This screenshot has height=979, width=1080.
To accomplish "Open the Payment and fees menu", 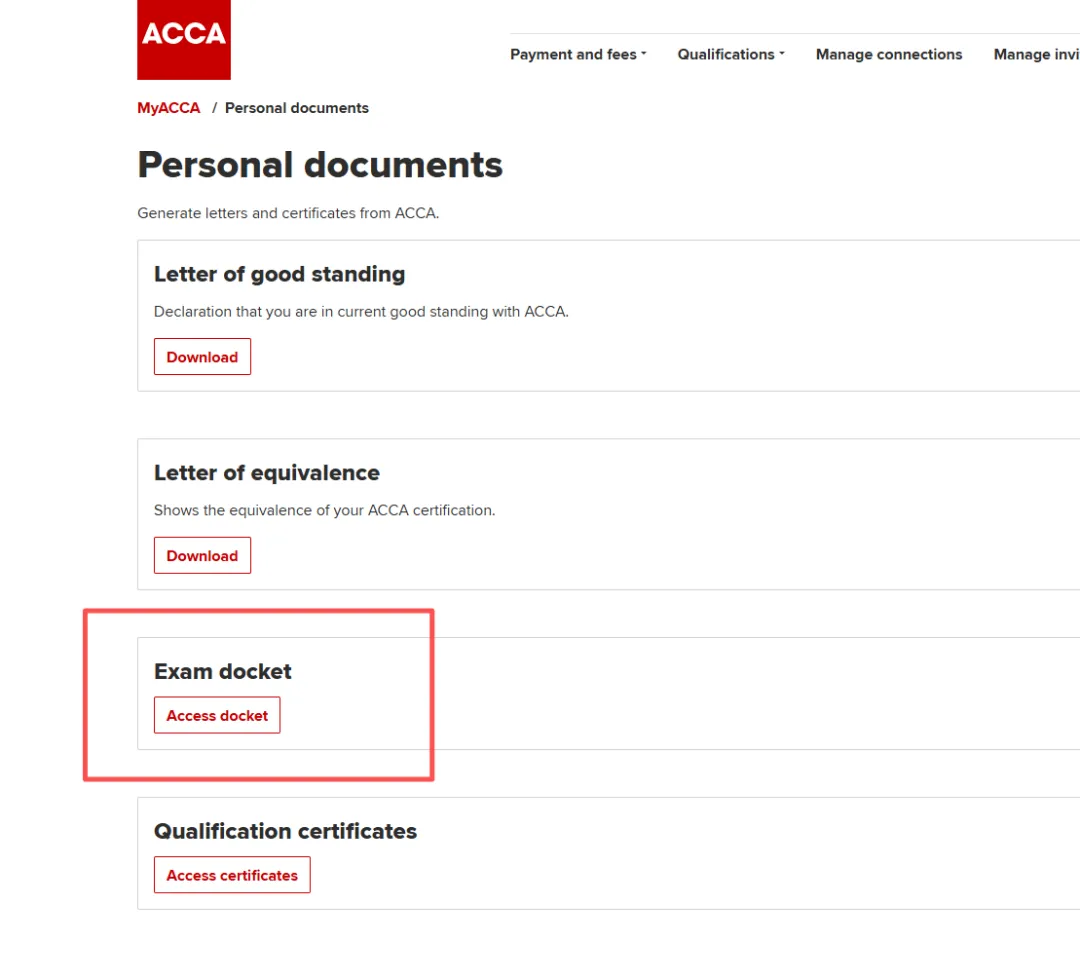I will [578, 54].
